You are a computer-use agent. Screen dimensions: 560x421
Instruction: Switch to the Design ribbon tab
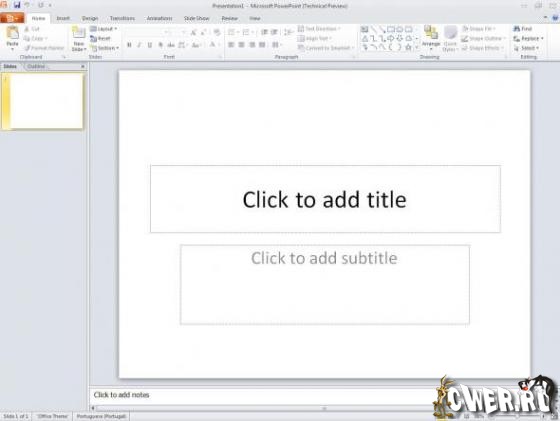click(x=90, y=18)
